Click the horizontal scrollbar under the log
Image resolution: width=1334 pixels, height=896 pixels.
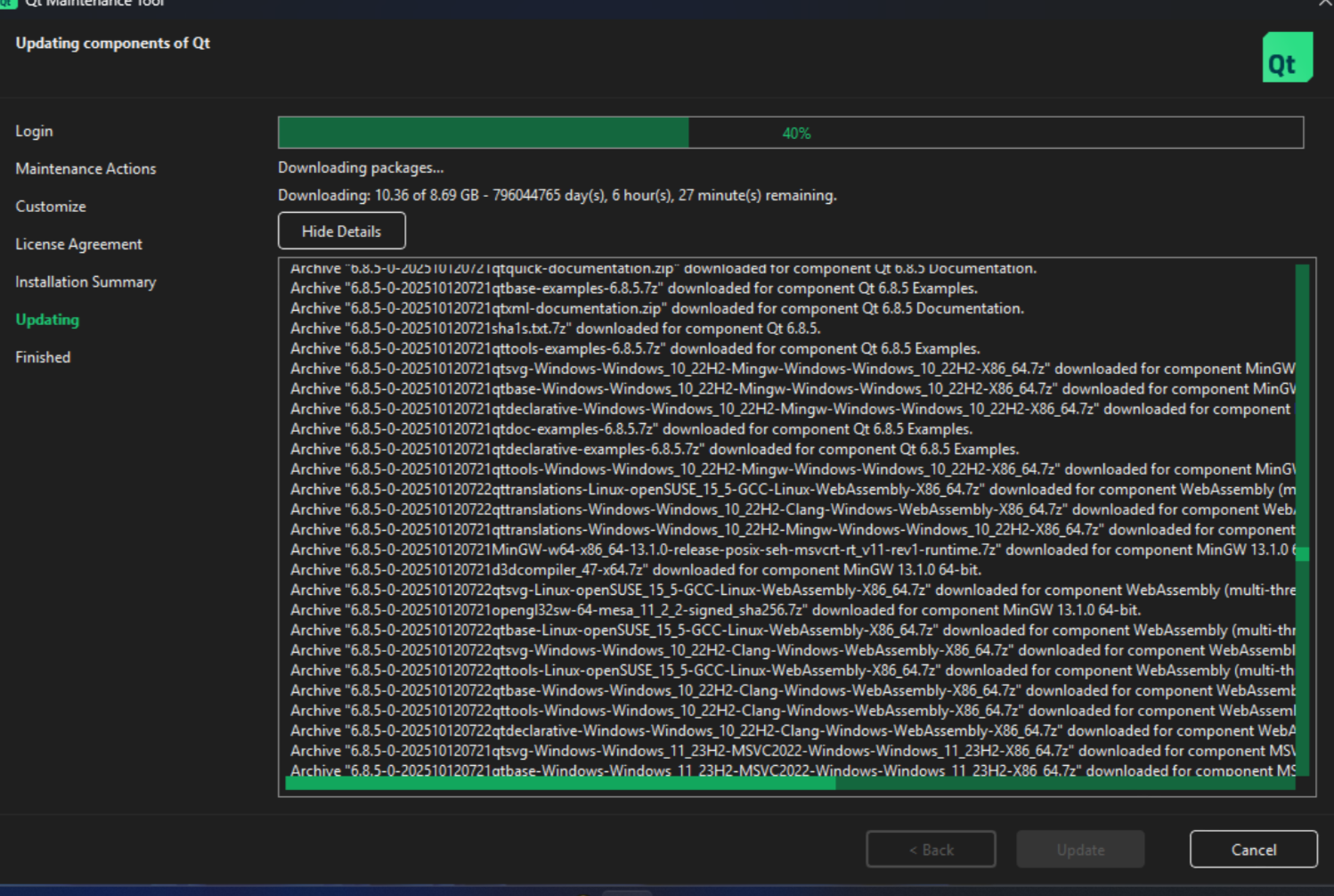(560, 784)
